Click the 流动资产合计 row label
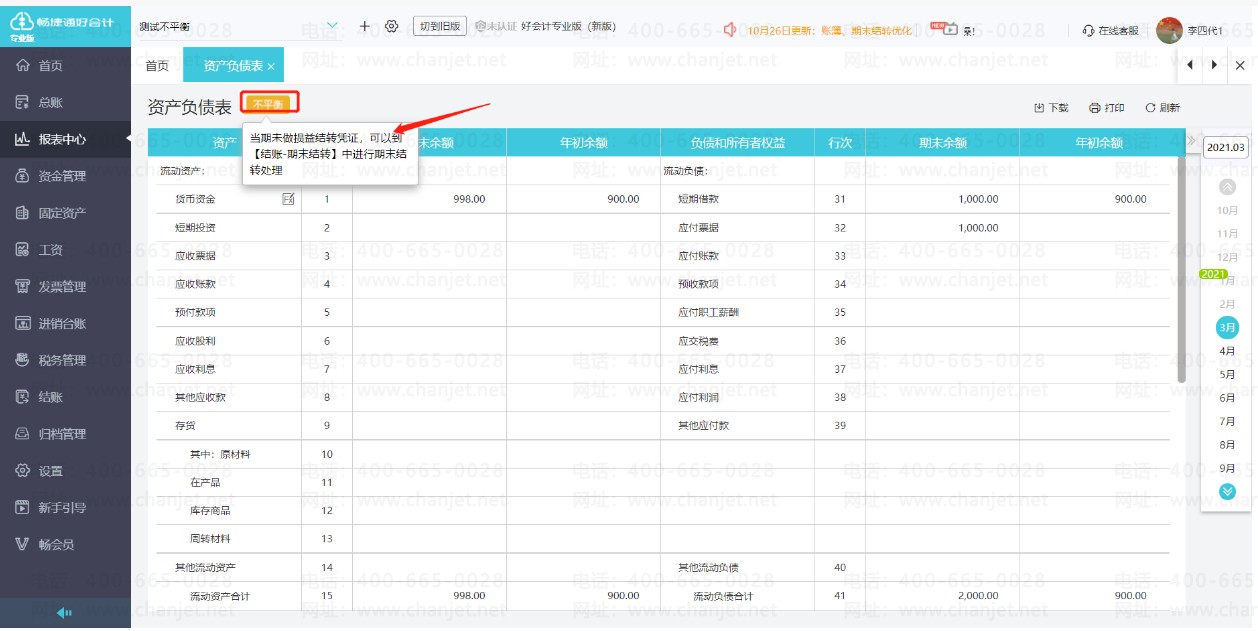 221,596
